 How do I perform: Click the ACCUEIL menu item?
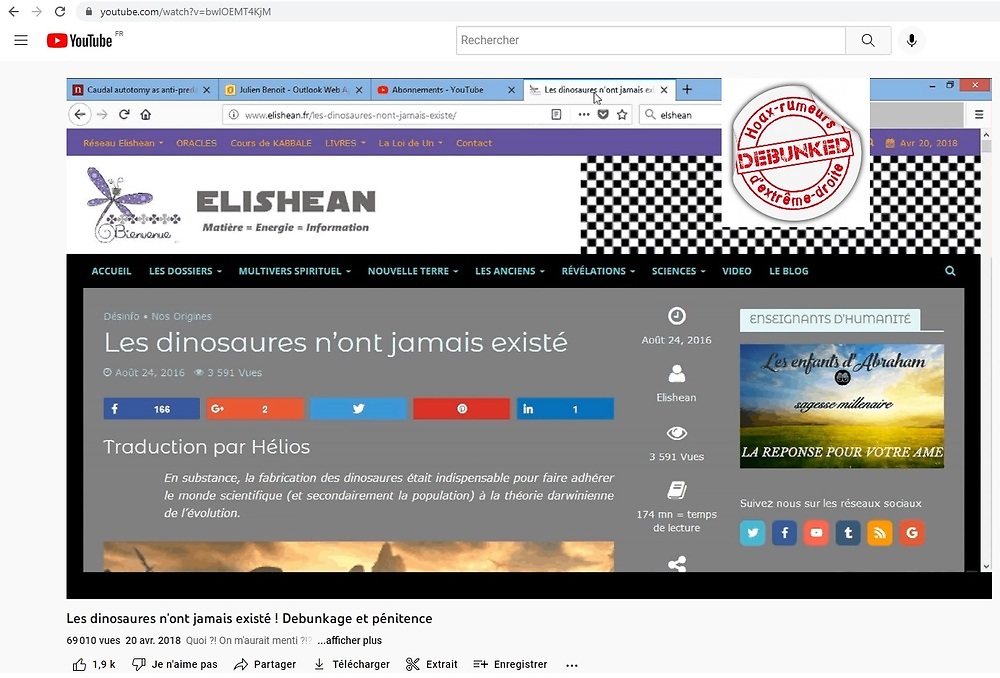point(112,271)
